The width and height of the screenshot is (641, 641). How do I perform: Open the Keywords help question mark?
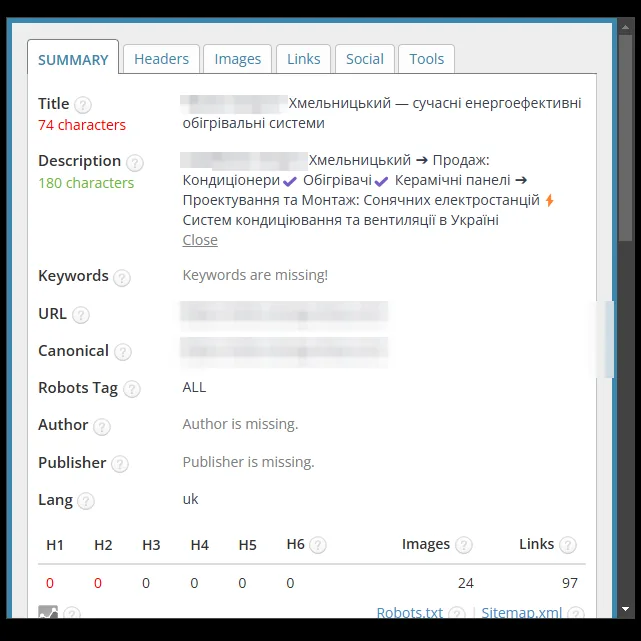[x=122, y=278]
